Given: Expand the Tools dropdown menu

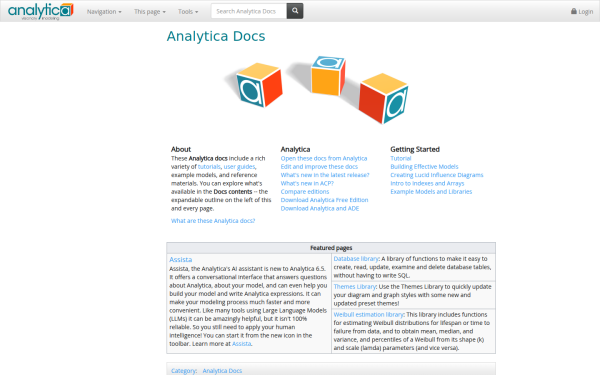Looking at the screenshot, I should coord(188,11).
